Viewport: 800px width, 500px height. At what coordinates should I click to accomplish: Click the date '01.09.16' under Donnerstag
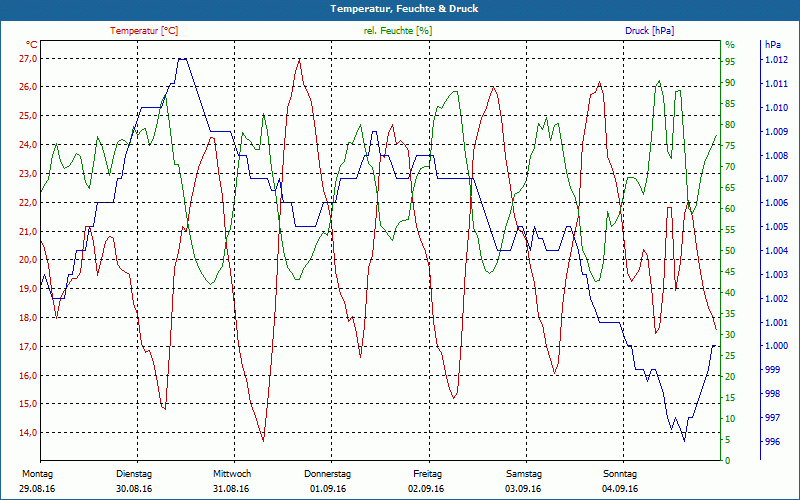[x=328, y=489]
